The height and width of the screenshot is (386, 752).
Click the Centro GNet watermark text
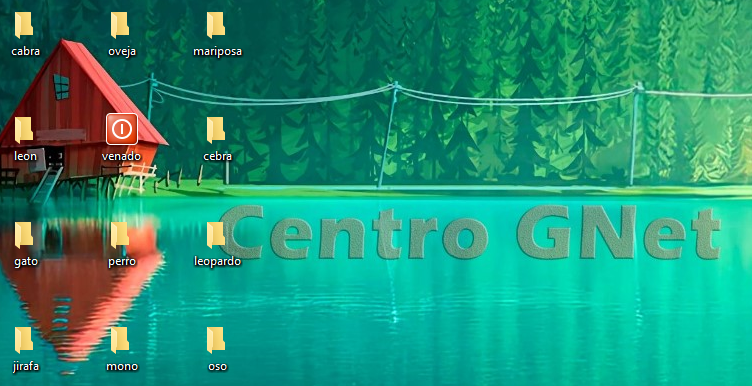click(x=472, y=233)
